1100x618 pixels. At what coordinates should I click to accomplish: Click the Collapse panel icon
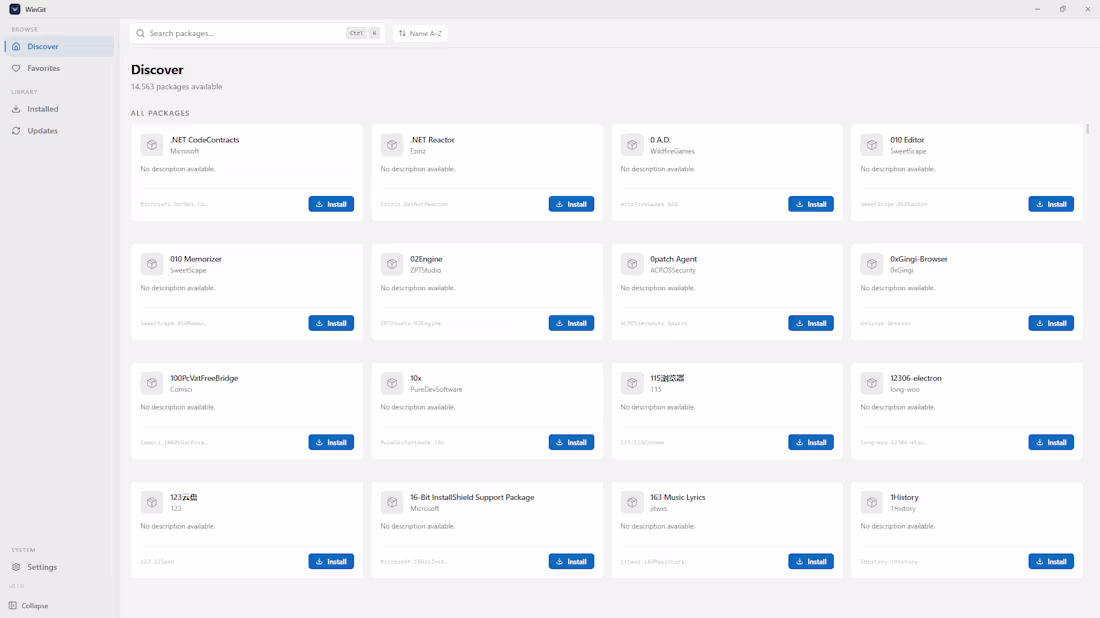point(13,605)
